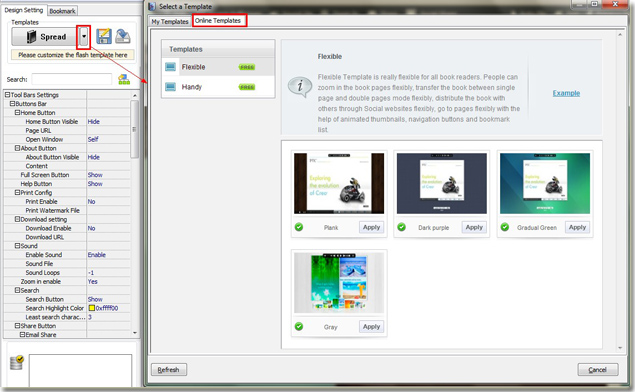Collapse the Home Button node
This screenshot has height=392, width=635.
click(x=17, y=113)
